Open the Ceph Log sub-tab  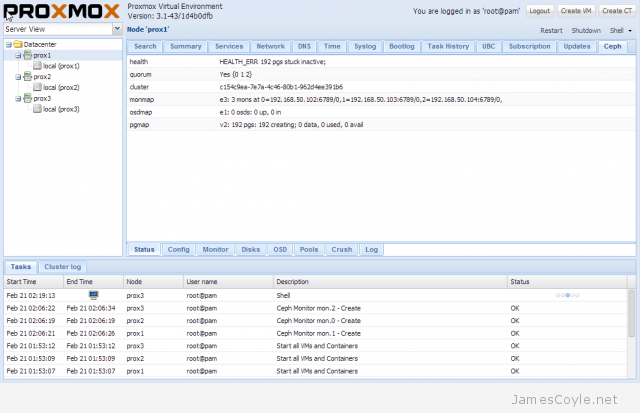pos(371,249)
